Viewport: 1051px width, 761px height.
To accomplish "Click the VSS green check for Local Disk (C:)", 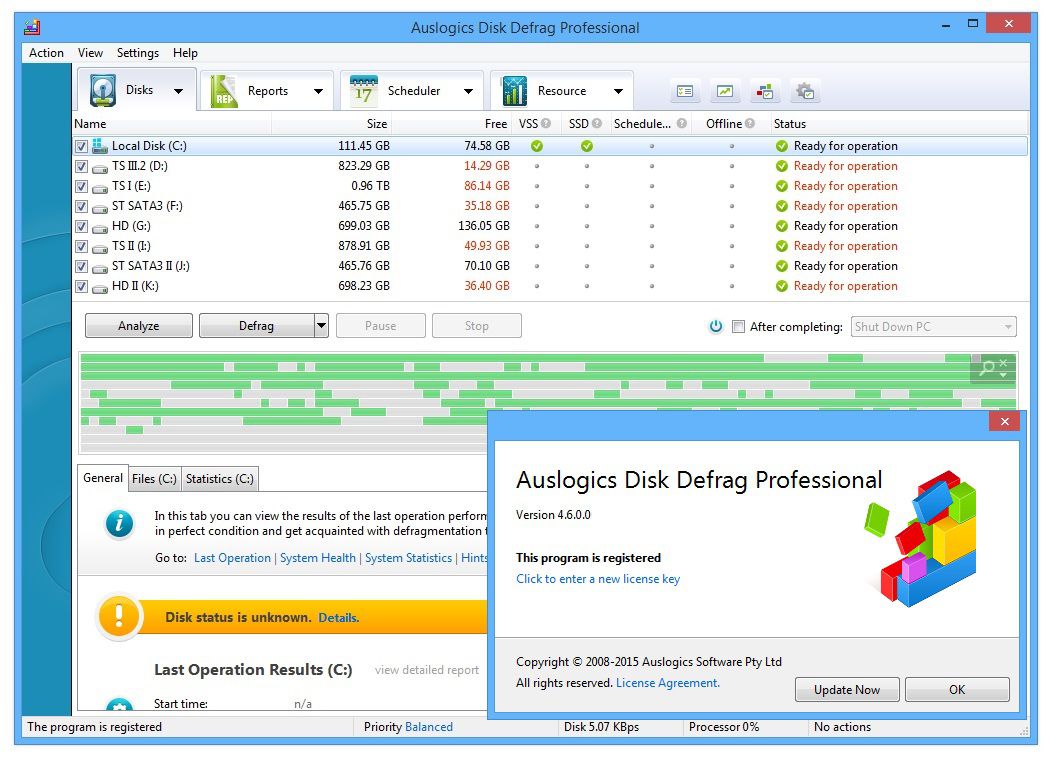I will click(537, 146).
